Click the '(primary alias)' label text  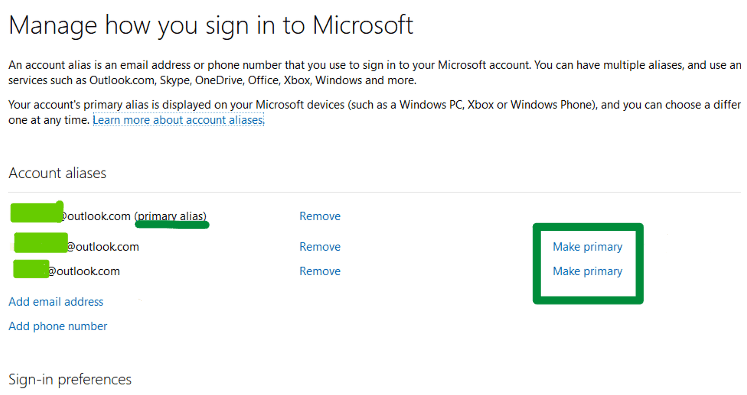[171, 216]
